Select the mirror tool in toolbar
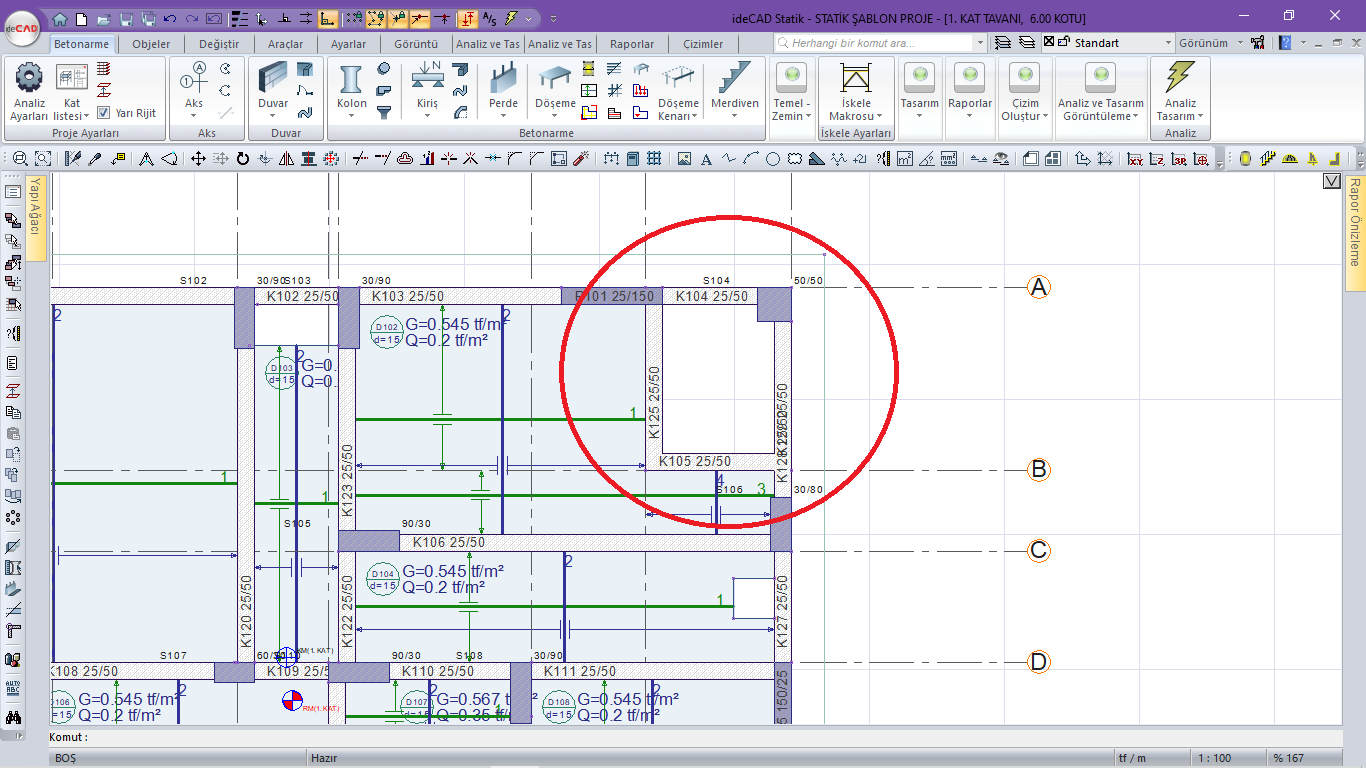 (287, 158)
